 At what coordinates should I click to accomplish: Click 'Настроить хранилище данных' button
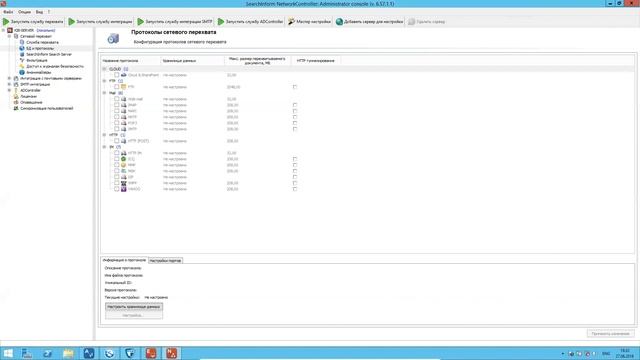click(x=134, y=307)
